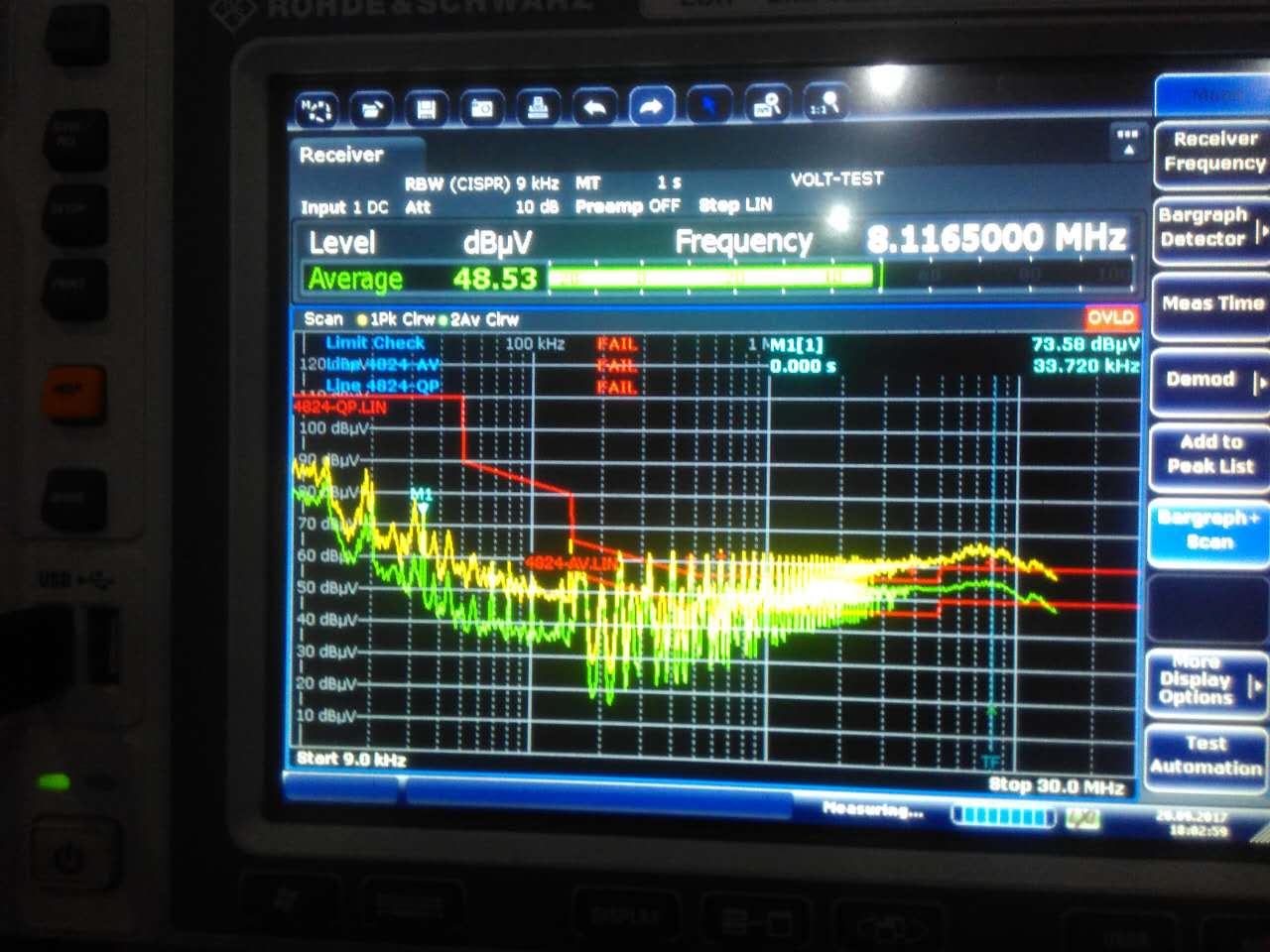The height and width of the screenshot is (952, 1270).
Task: Enable the zoom magnifier tool
Action: click(768, 103)
